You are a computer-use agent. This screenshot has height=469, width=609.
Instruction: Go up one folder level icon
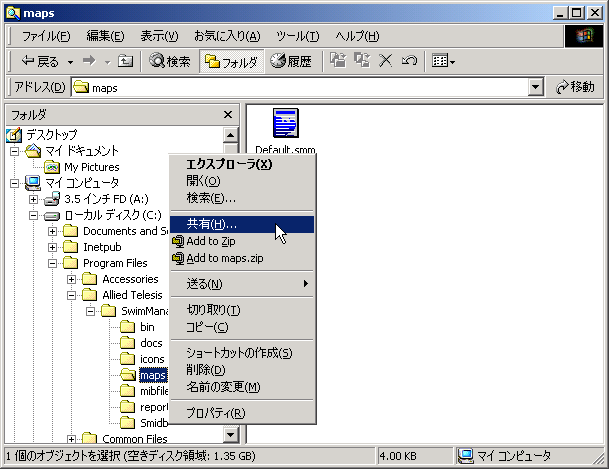125,61
